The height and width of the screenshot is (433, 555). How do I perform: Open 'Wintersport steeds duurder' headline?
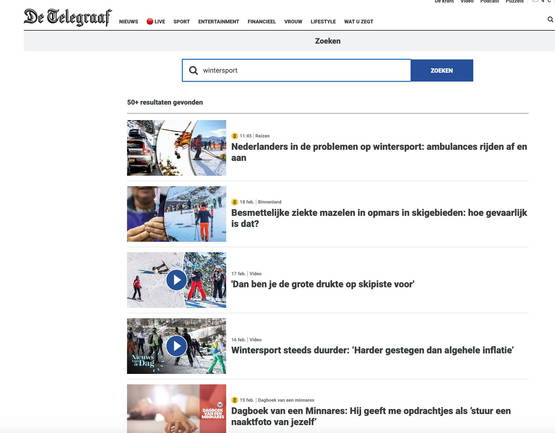pyautogui.click(x=372, y=350)
